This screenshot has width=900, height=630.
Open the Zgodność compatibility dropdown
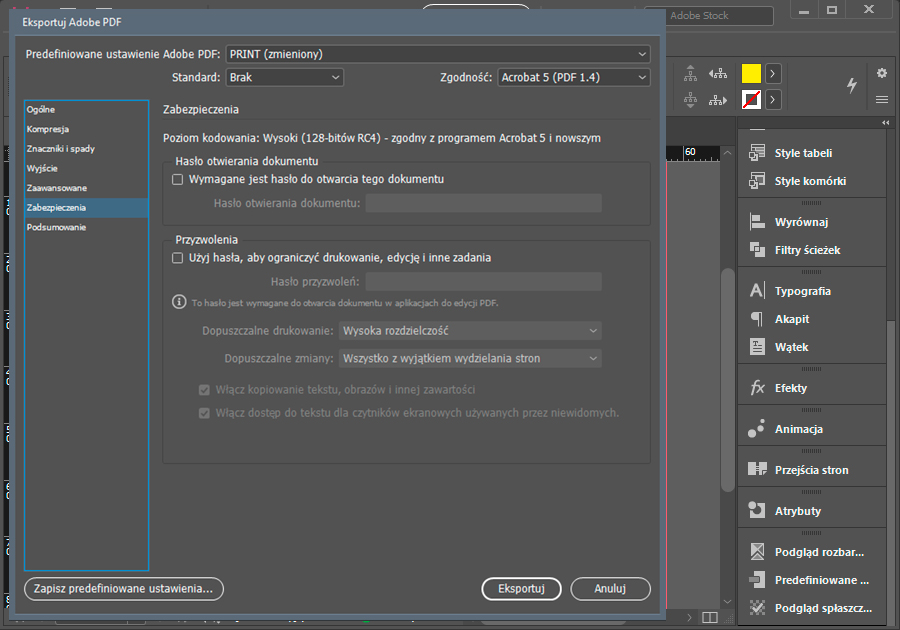click(x=574, y=77)
